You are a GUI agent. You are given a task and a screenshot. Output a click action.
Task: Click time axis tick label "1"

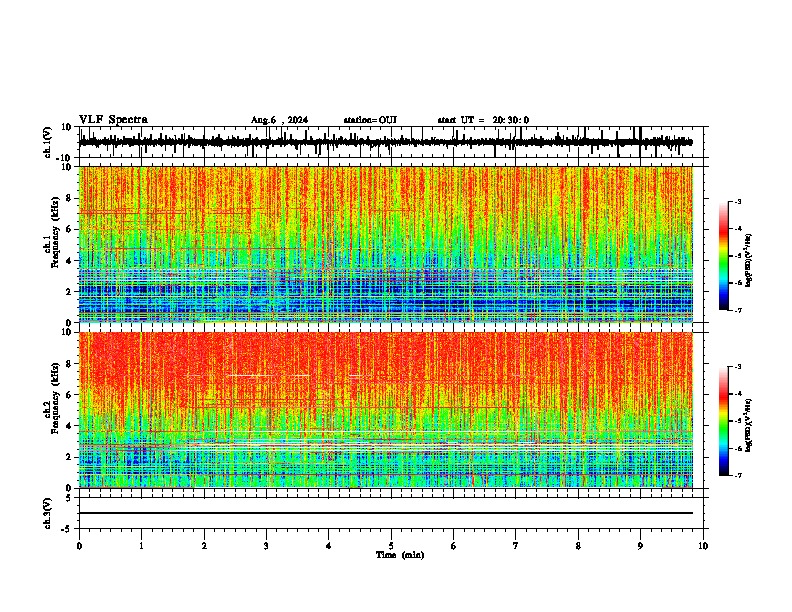click(142, 546)
